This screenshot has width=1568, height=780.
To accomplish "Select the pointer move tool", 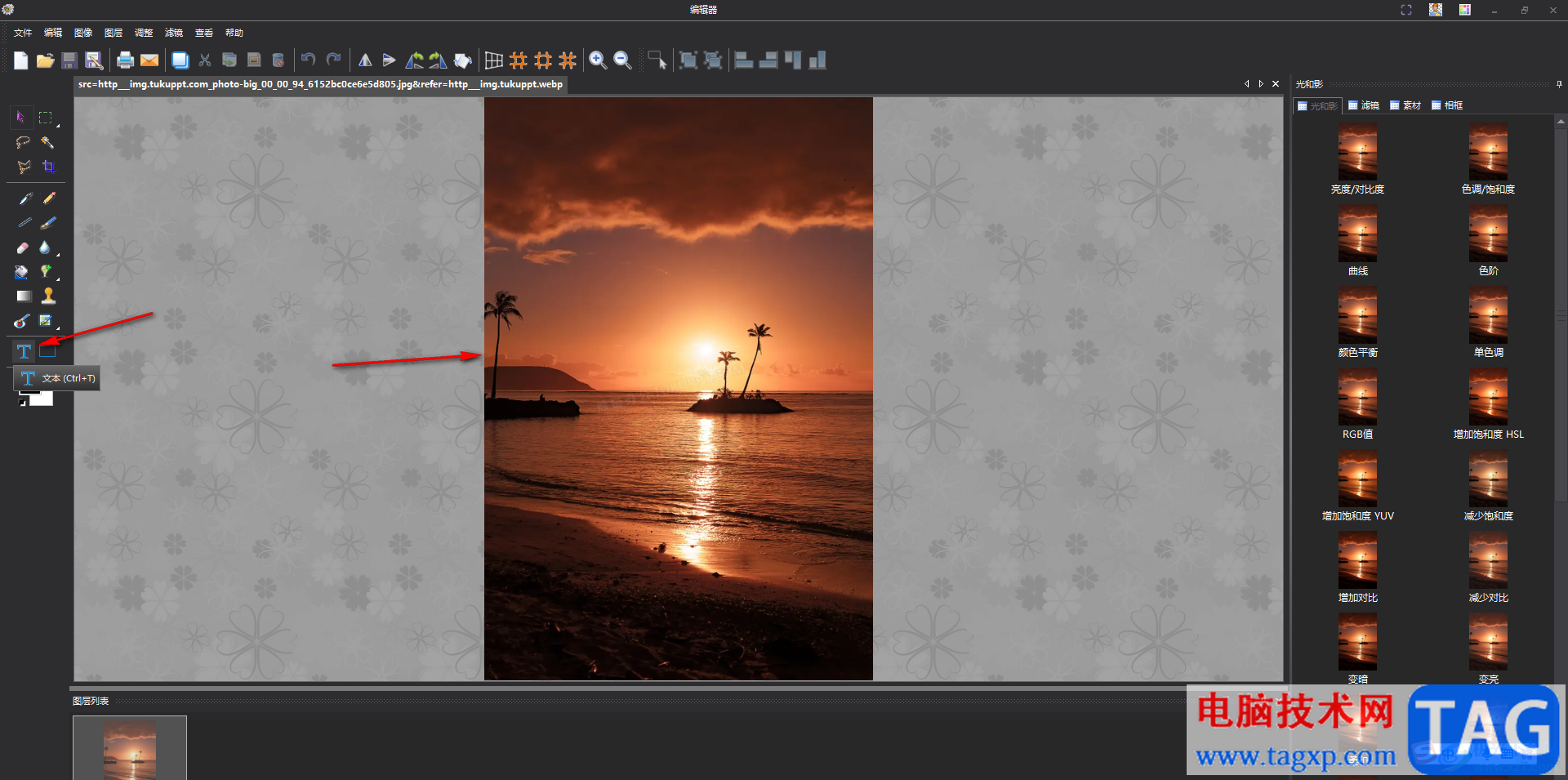I will pos(21,117).
